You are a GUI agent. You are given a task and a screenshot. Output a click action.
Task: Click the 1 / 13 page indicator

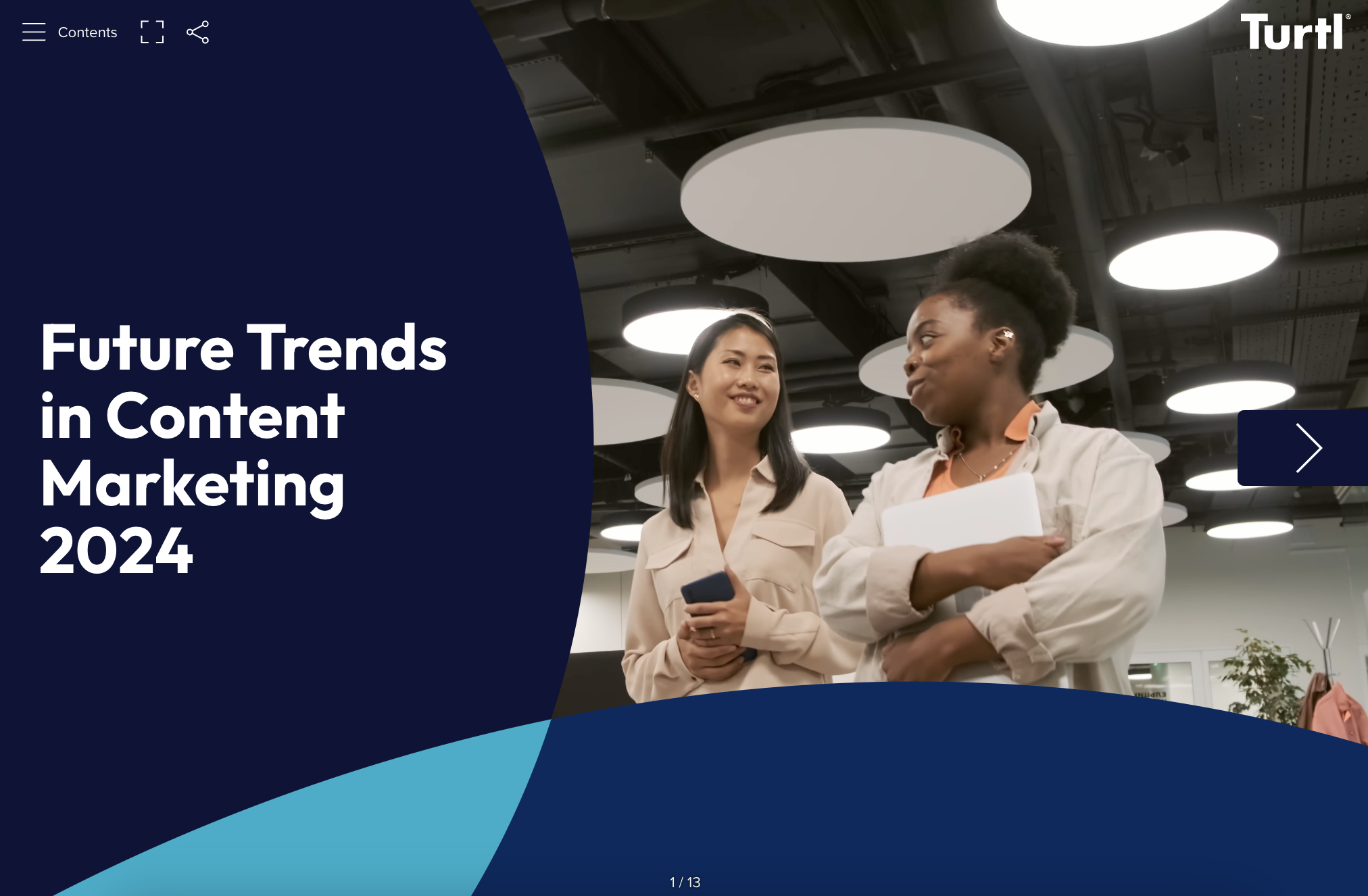[x=685, y=882]
